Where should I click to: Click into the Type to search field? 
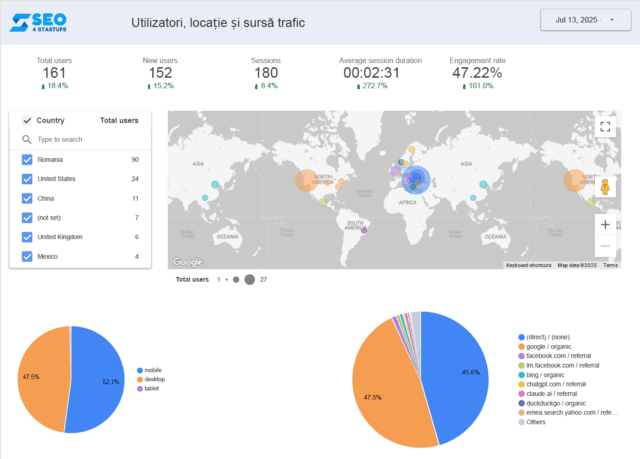point(85,140)
